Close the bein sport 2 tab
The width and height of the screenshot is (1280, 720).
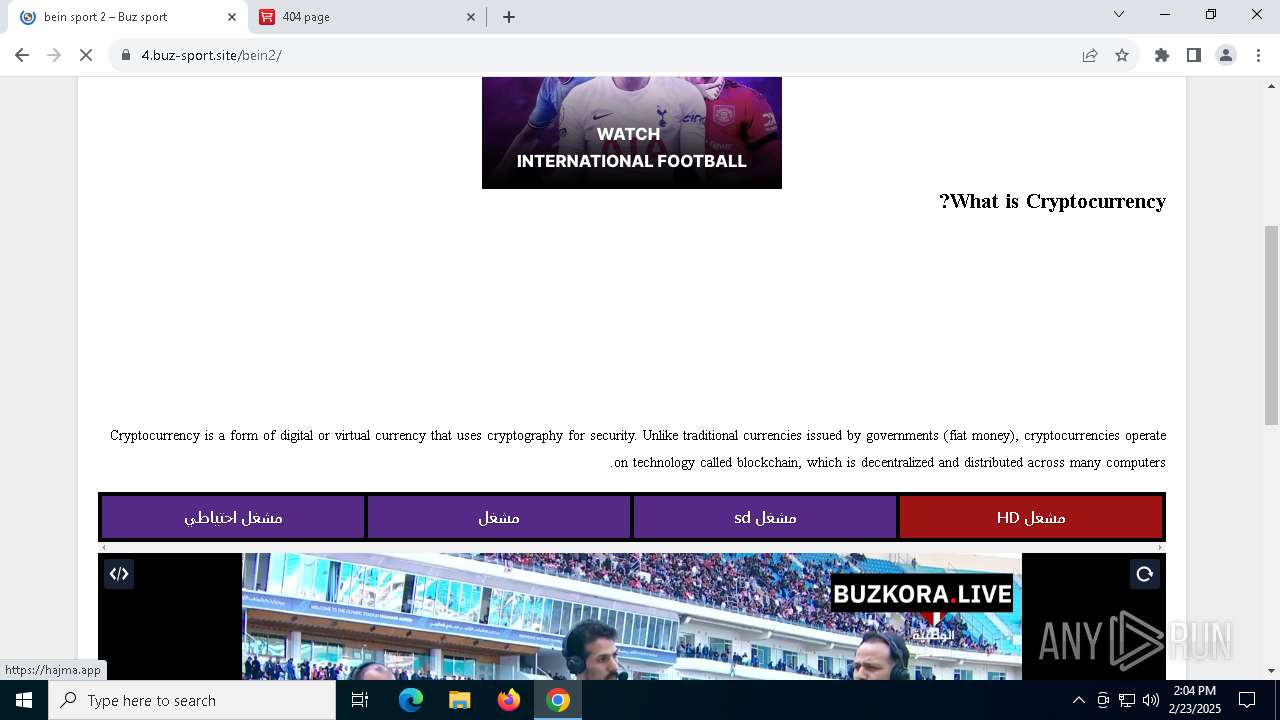tap(232, 17)
